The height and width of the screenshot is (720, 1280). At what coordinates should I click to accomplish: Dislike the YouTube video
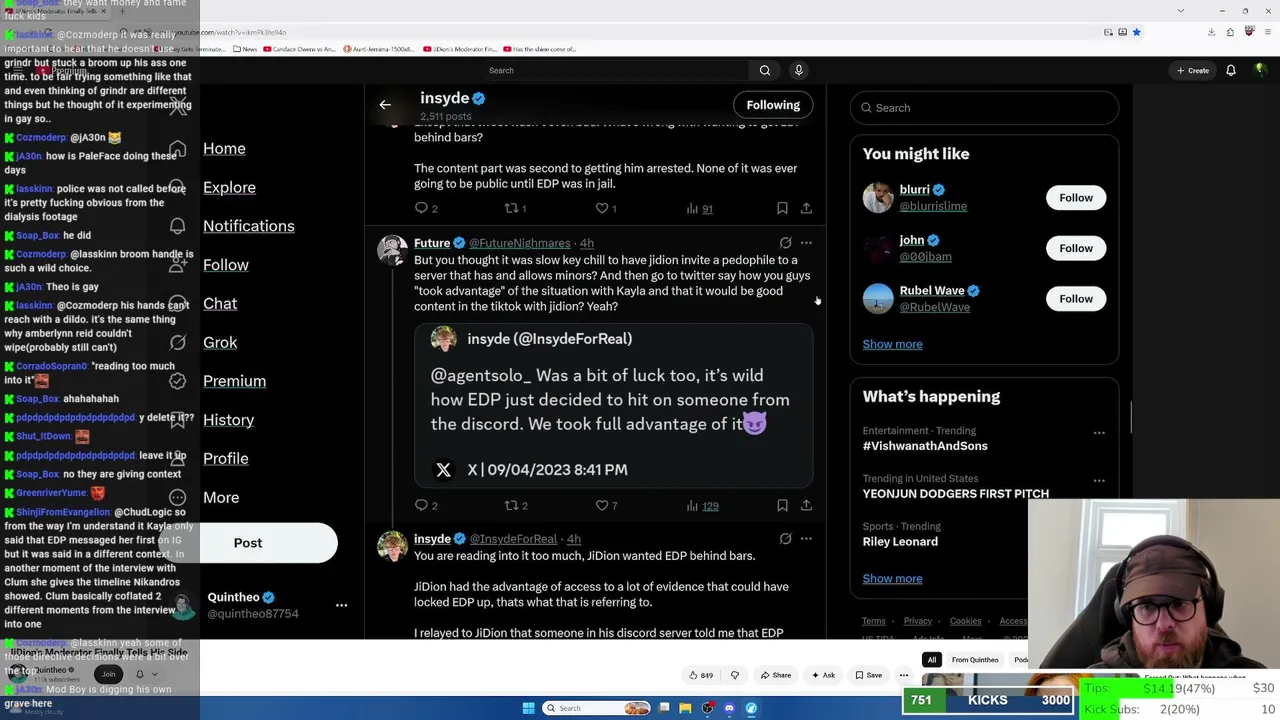click(x=735, y=675)
